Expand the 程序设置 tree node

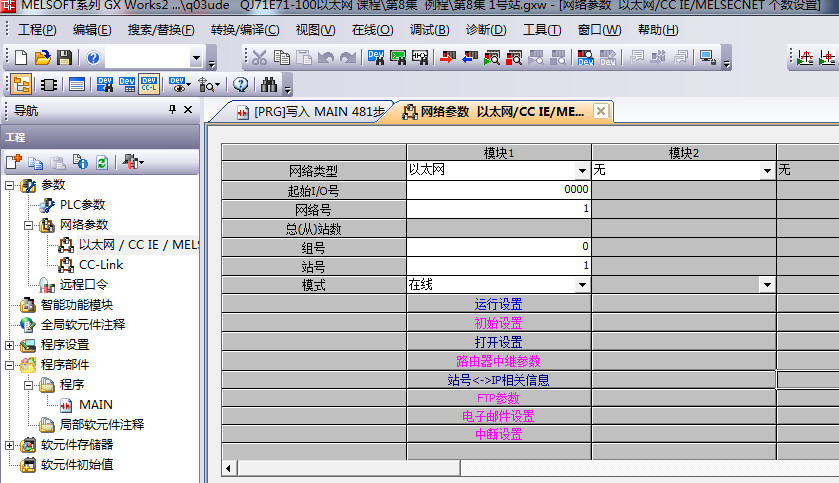click(10, 346)
